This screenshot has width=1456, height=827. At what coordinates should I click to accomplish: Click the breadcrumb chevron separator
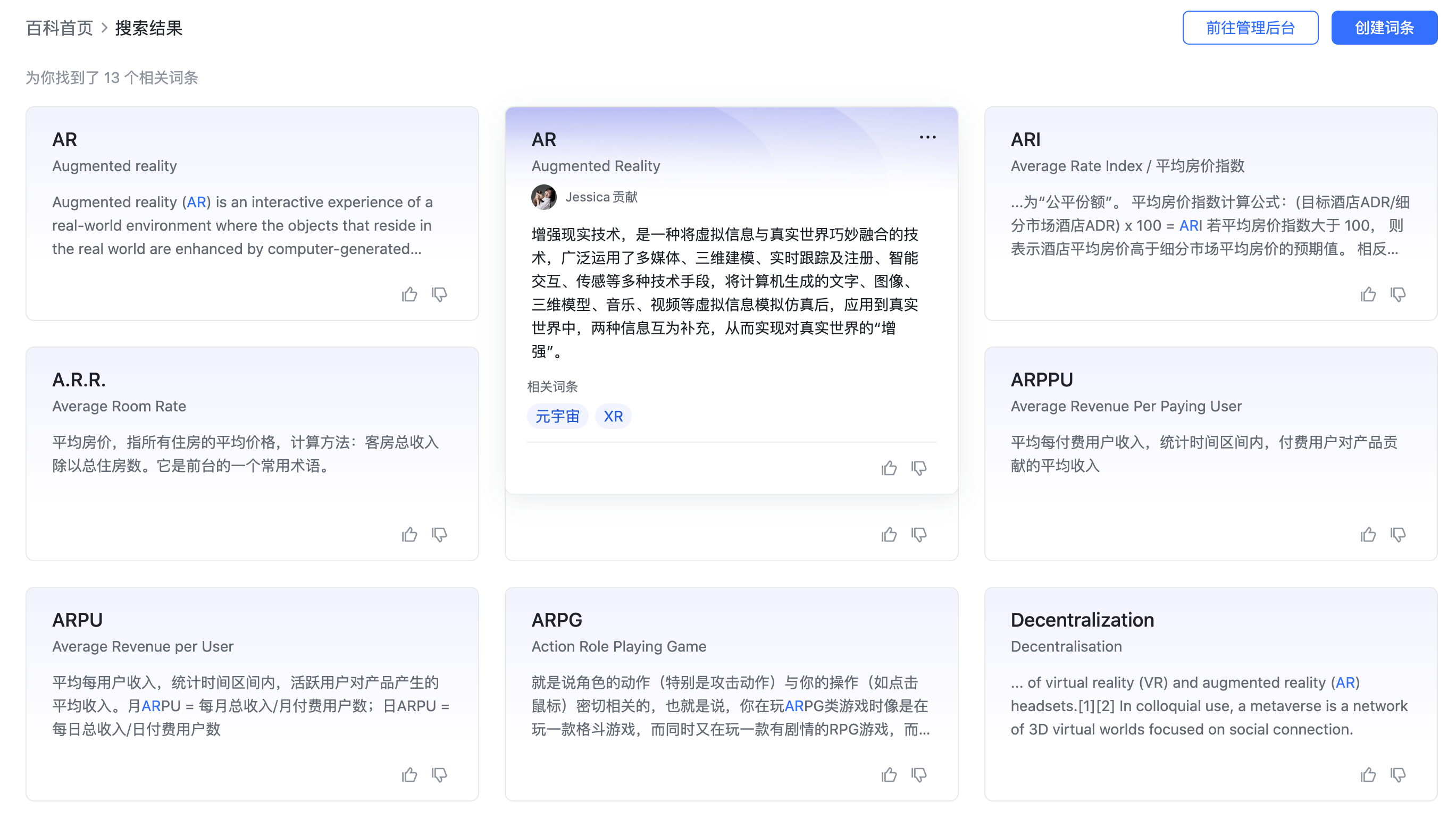[104, 28]
